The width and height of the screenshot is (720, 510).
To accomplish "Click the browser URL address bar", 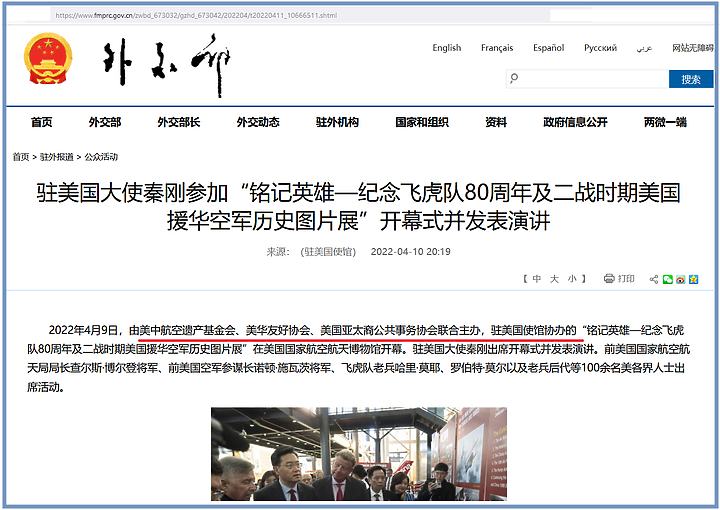I will click(301, 15).
